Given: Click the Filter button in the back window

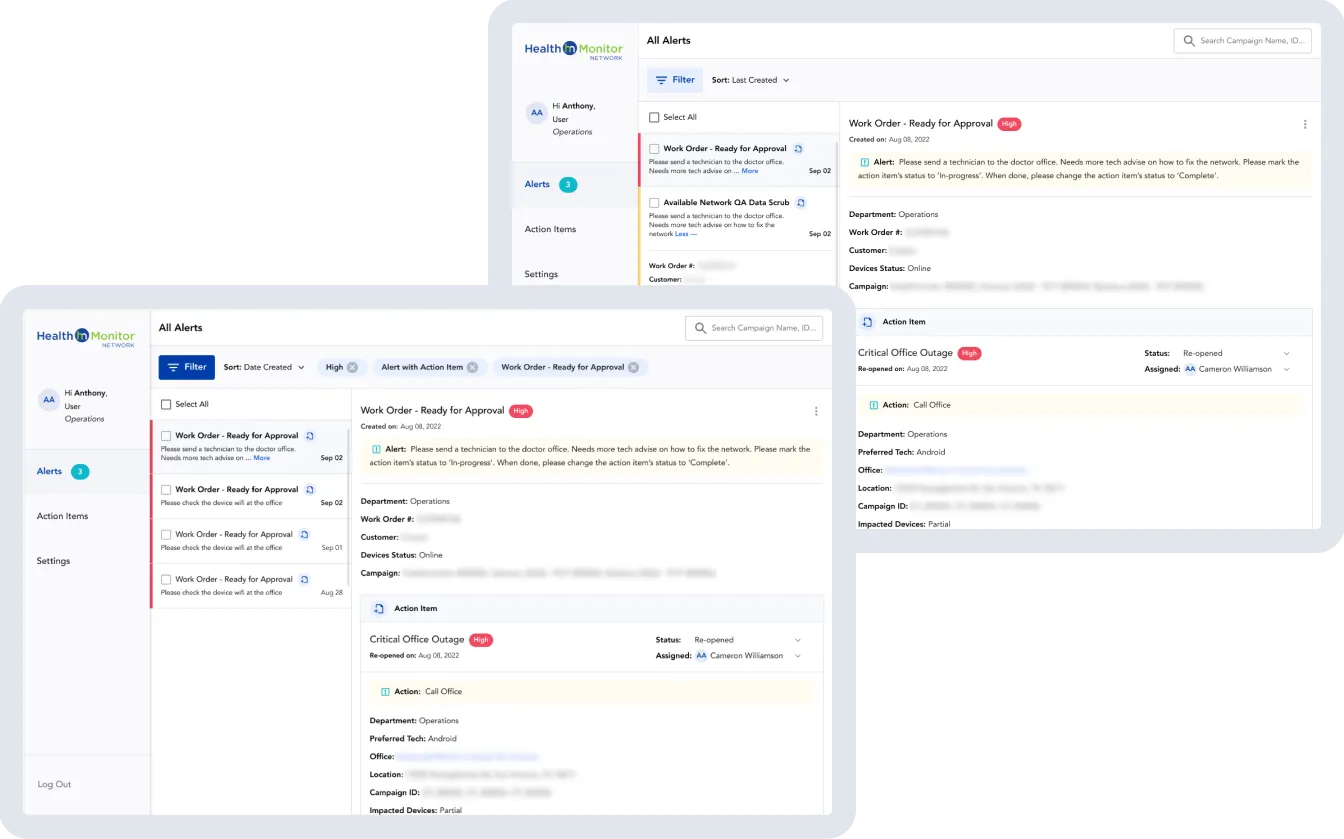Looking at the screenshot, I should coord(675,80).
